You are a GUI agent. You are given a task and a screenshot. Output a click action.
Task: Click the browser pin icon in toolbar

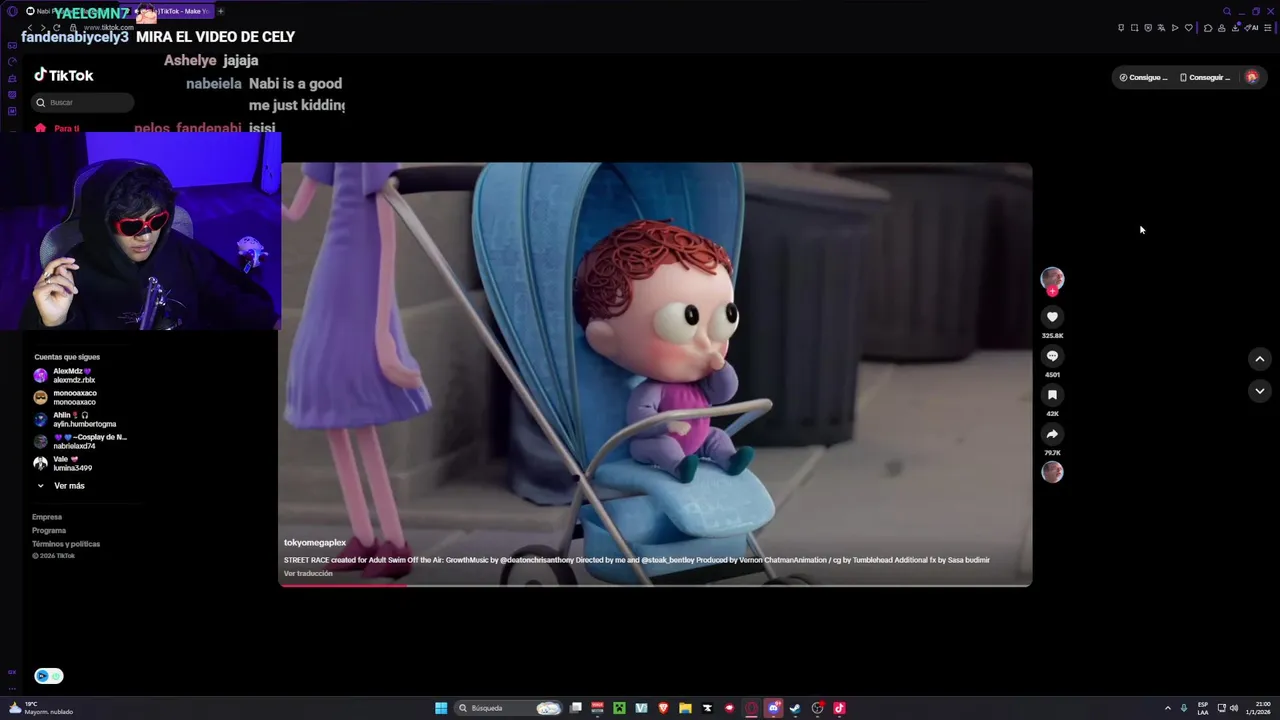[x=1121, y=28]
